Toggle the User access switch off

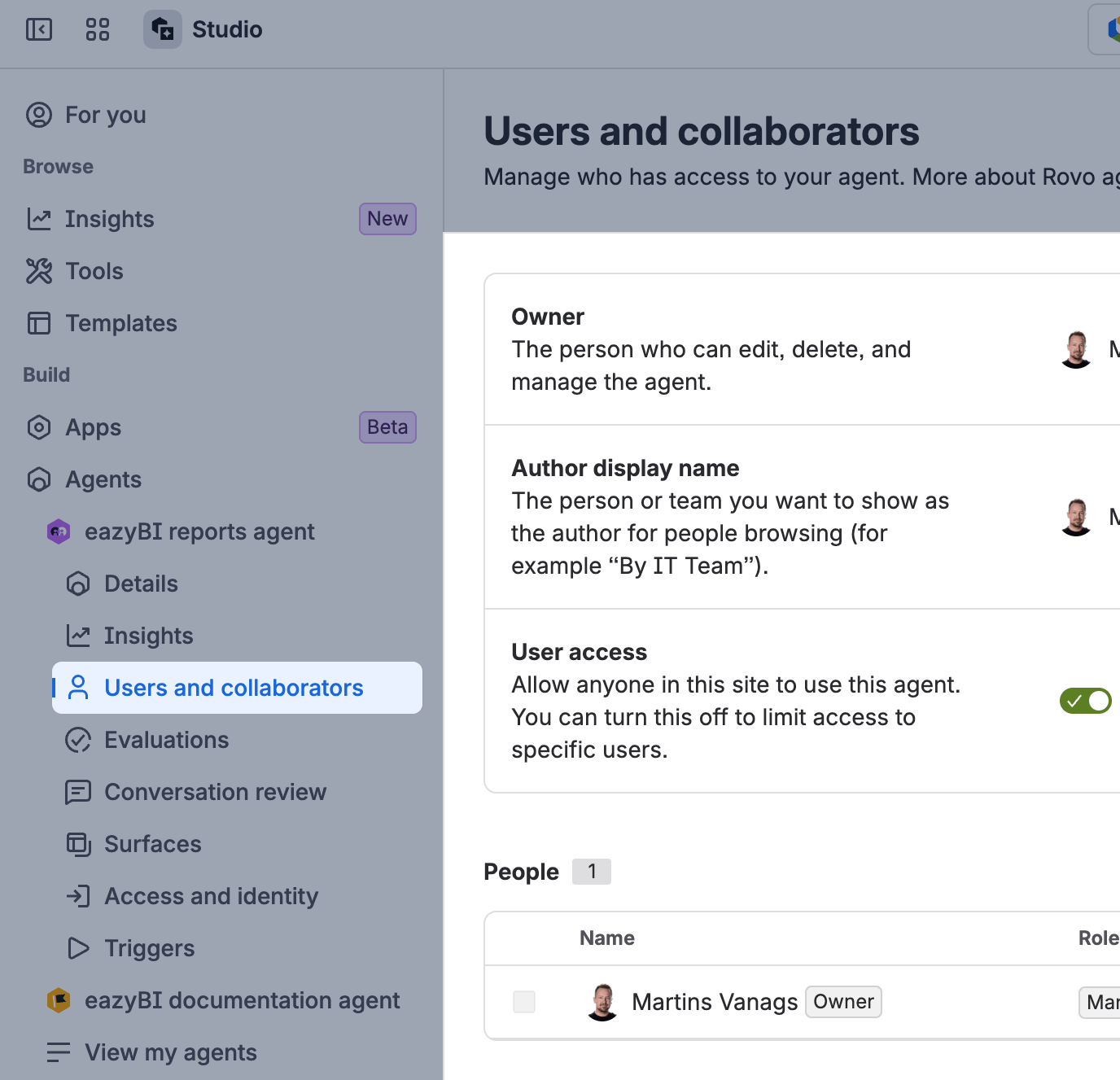(x=1086, y=701)
